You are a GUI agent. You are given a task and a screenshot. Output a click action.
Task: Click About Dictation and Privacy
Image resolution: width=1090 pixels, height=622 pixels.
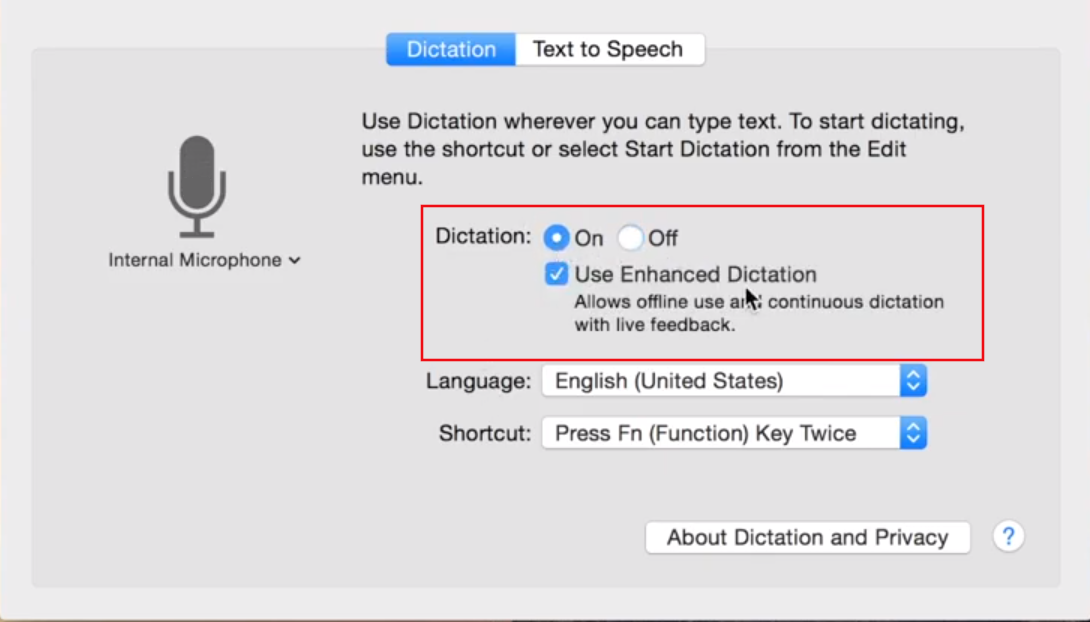point(807,537)
